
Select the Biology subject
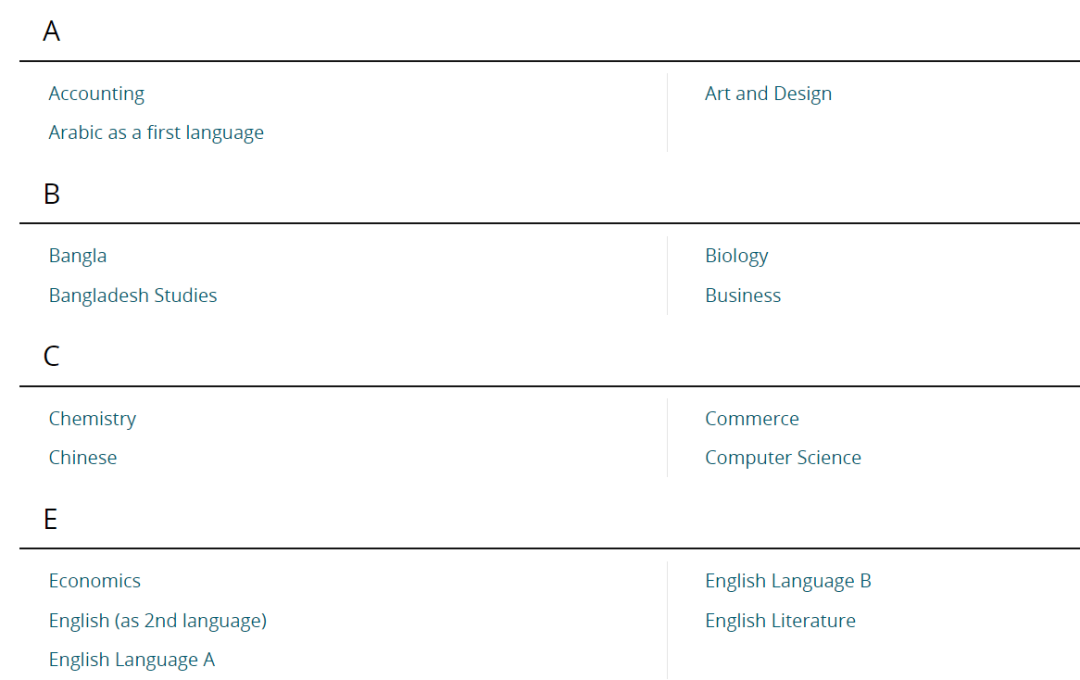736,256
